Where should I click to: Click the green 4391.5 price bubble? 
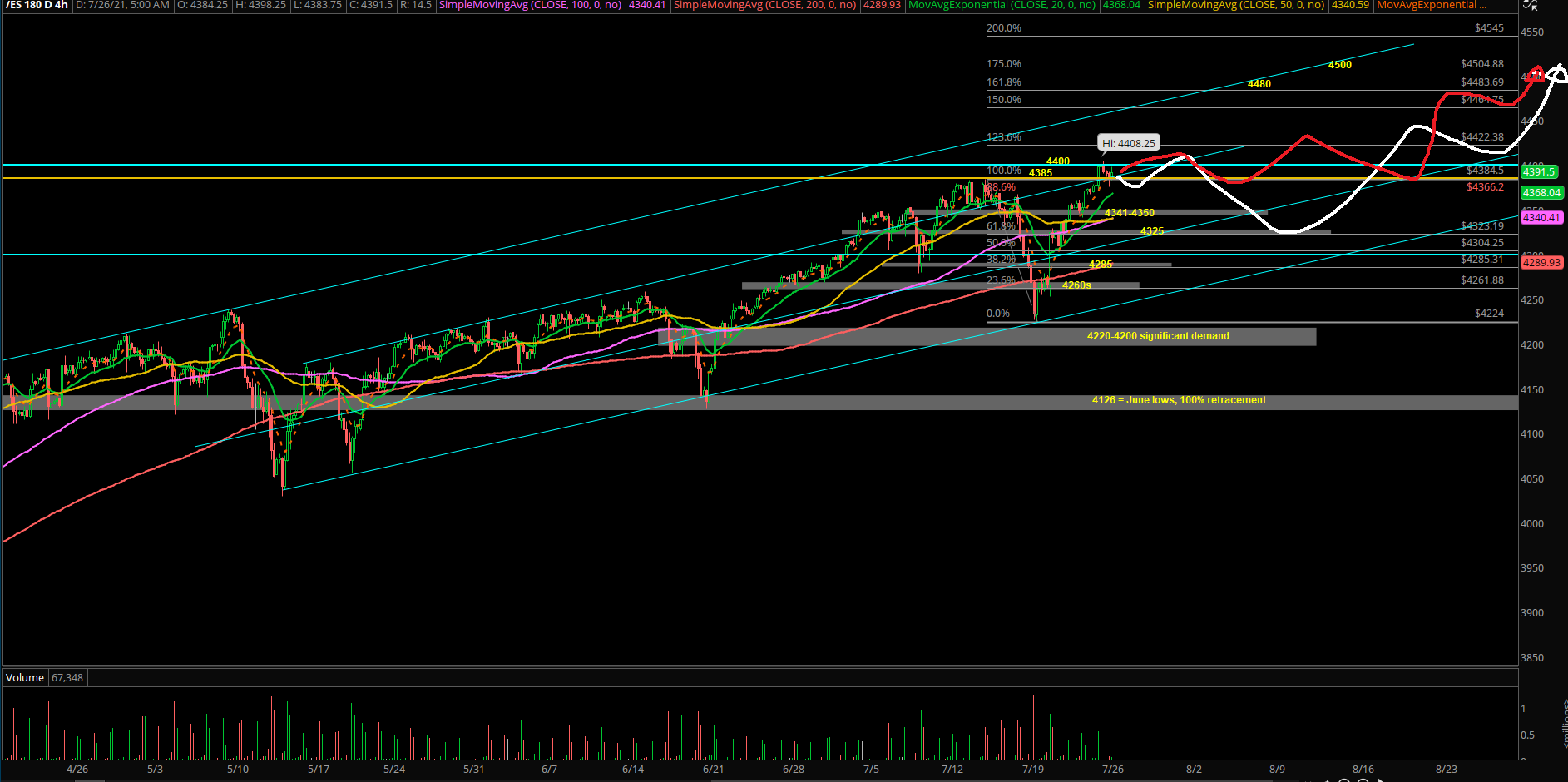[1538, 172]
